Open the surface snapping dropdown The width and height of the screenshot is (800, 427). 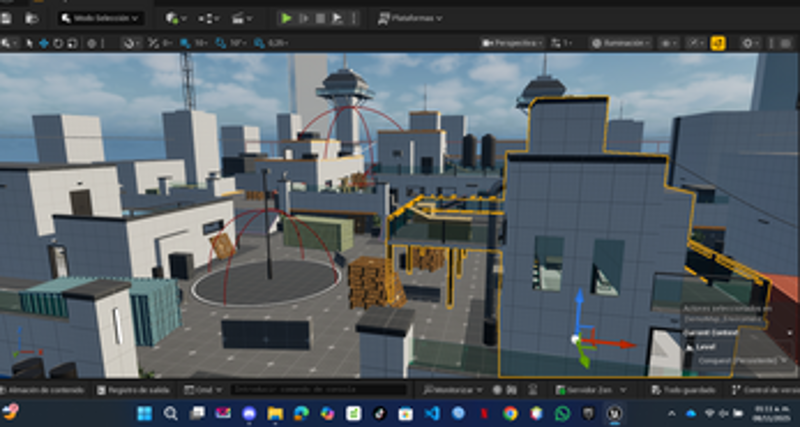tap(132, 43)
